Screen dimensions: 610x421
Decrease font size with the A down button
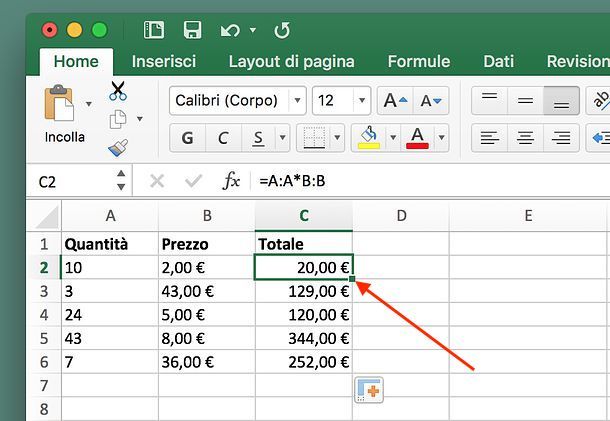431,101
